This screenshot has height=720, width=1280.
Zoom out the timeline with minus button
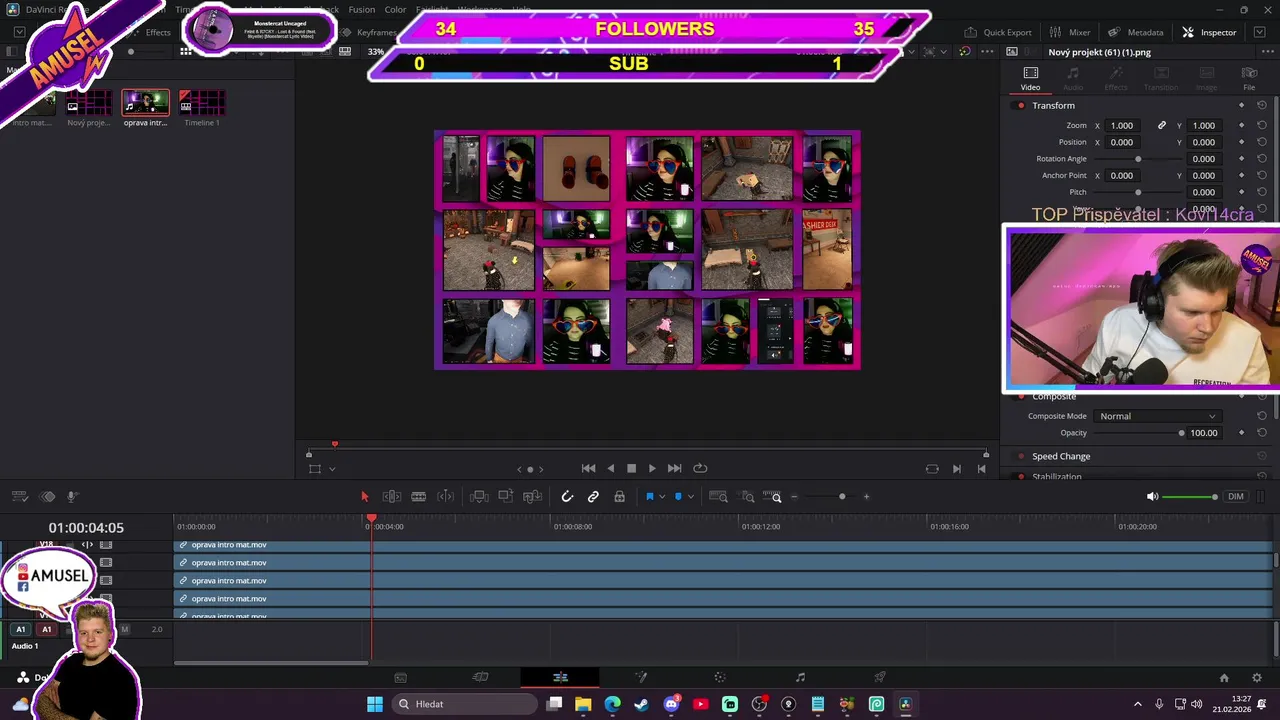click(794, 497)
